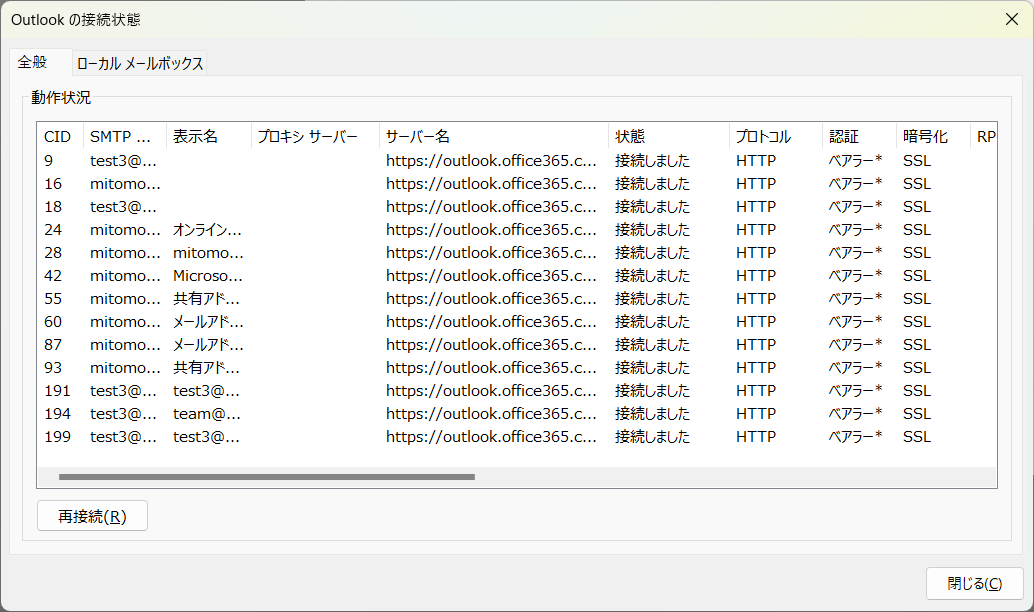Image resolution: width=1034 pixels, height=612 pixels.
Task: Click the プロトコル column header
Action: point(776,137)
